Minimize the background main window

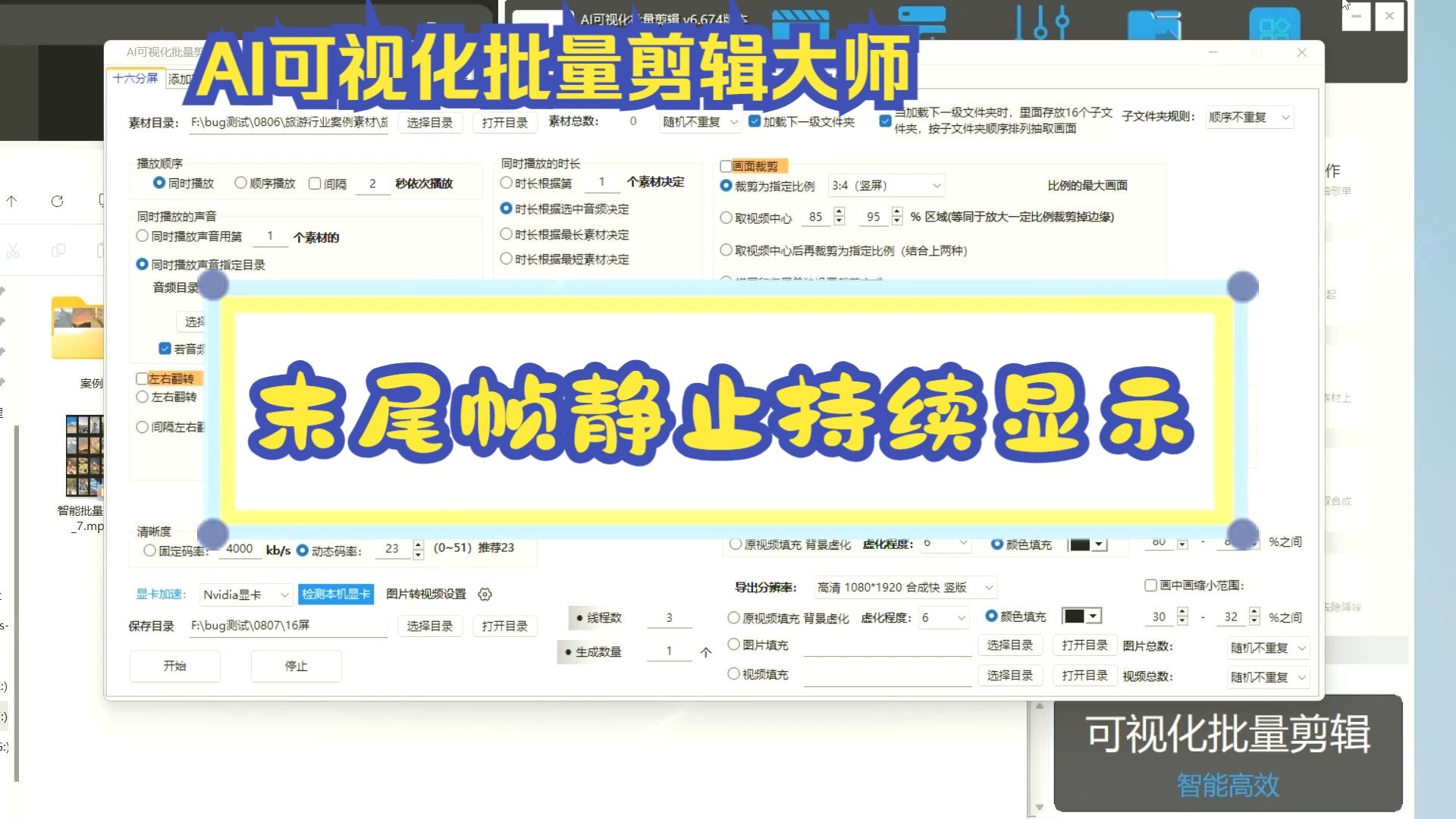click(x=1357, y=16)
